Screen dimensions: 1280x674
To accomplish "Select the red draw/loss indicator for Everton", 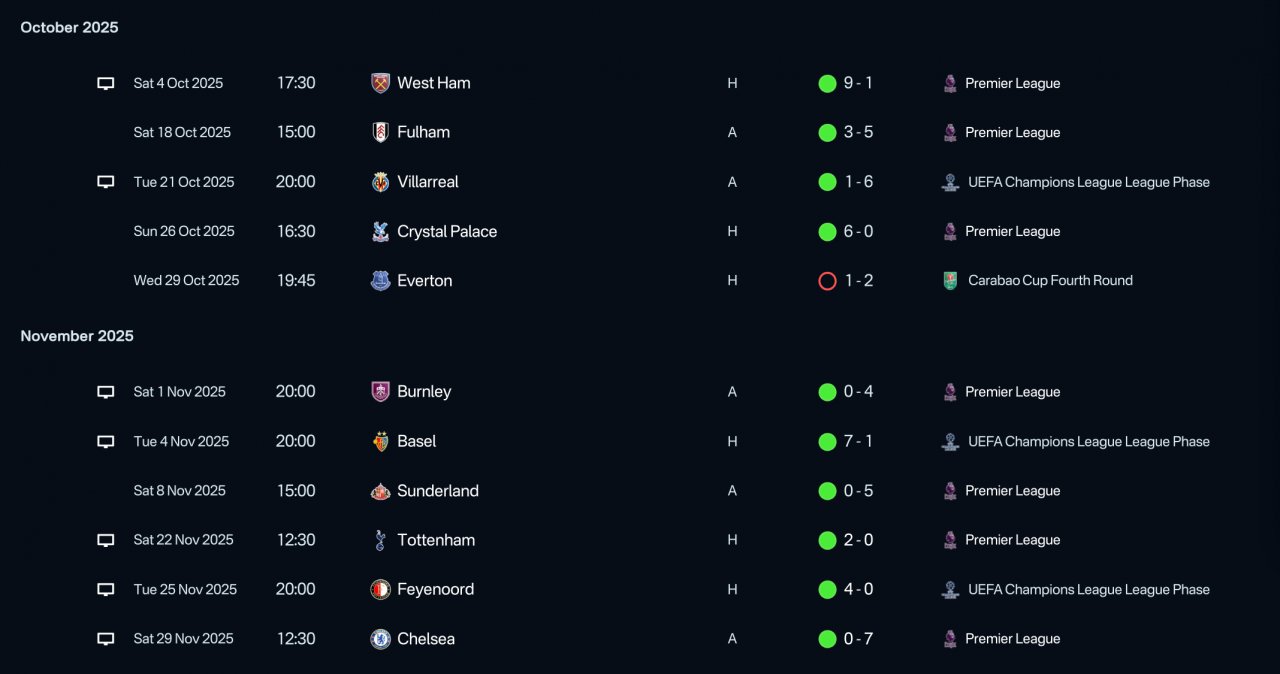I will pyautogui.click(x=827, y=281).
